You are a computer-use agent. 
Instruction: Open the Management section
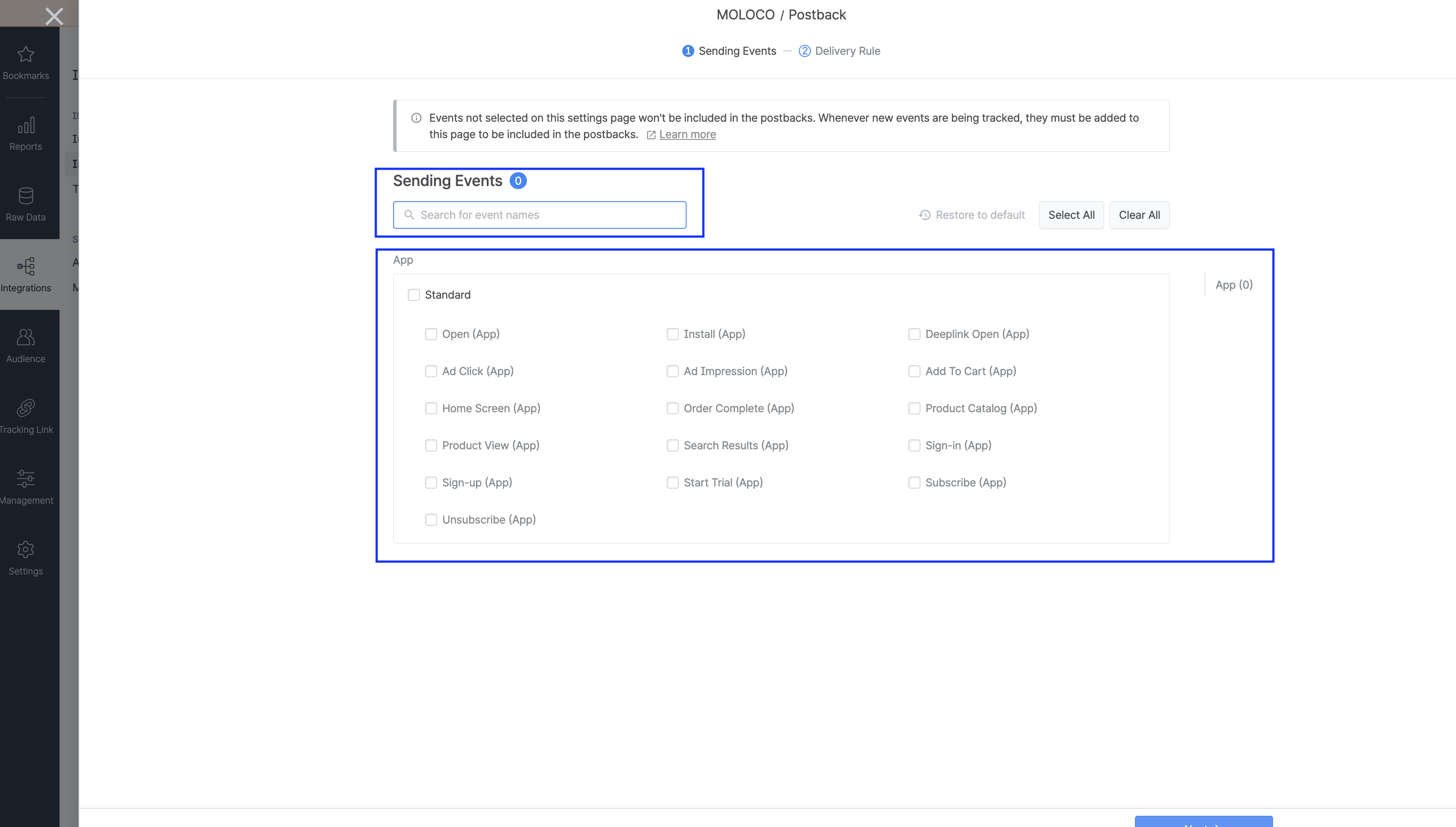tap(25, 487)
